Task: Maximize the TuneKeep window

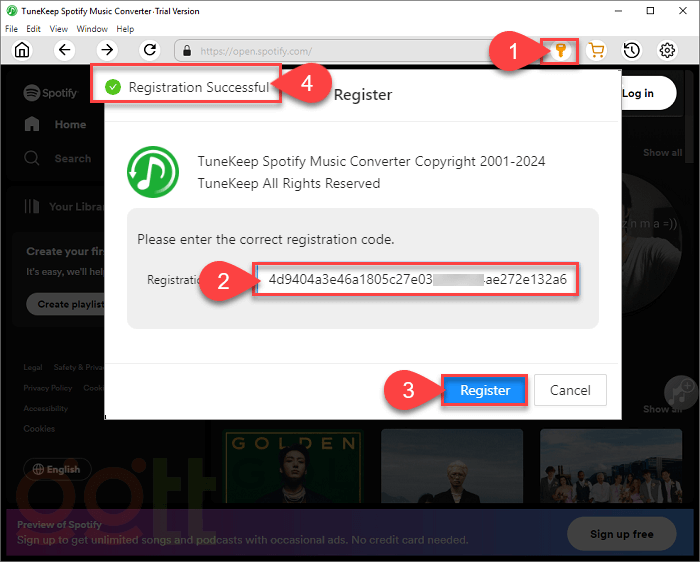Action: (x=650, y=11)
